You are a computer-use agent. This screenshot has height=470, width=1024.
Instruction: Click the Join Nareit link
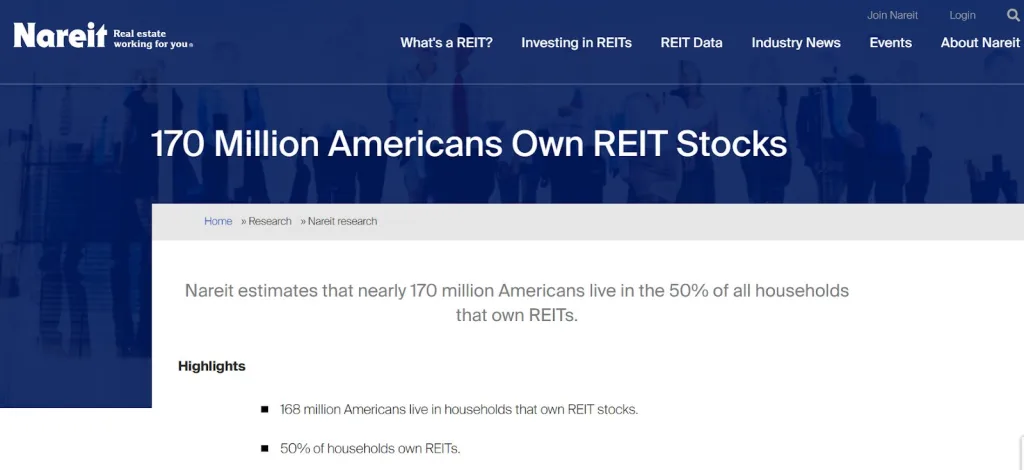(892, 15)
